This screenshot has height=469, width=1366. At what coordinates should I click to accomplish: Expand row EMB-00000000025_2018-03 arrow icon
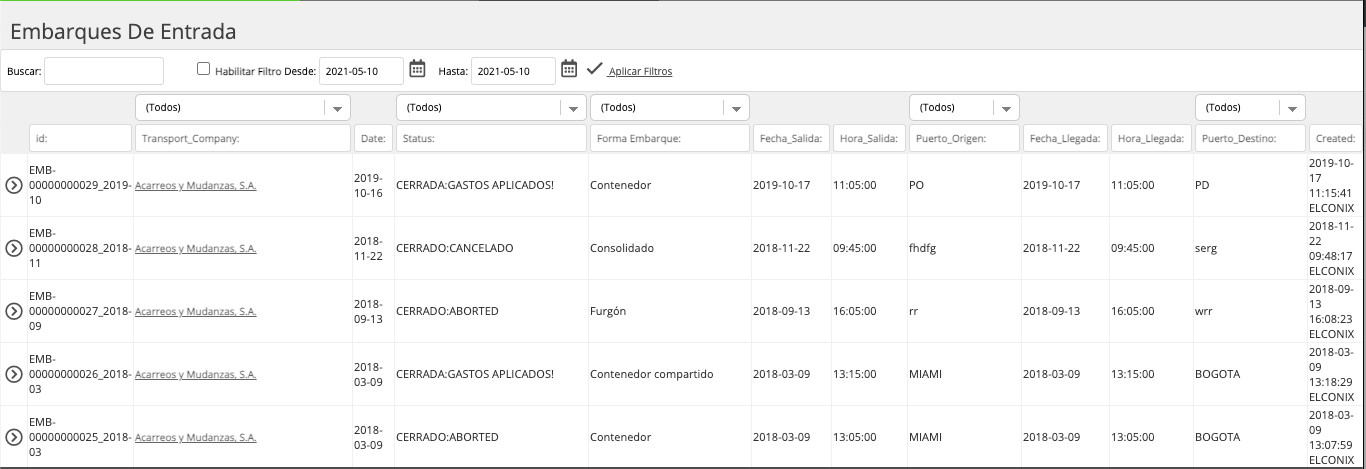pyautogui.click(x=14, y=437)
